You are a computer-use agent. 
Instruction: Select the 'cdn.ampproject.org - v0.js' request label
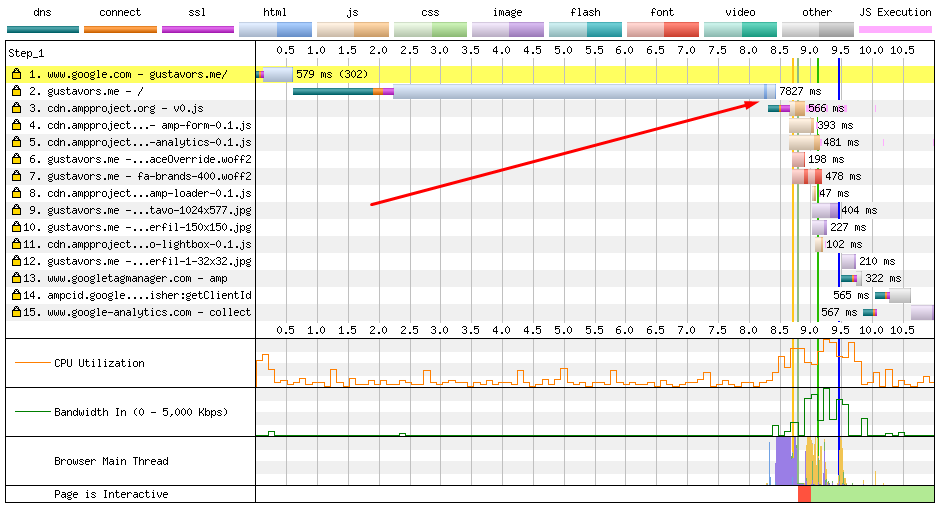coord(125,108)
